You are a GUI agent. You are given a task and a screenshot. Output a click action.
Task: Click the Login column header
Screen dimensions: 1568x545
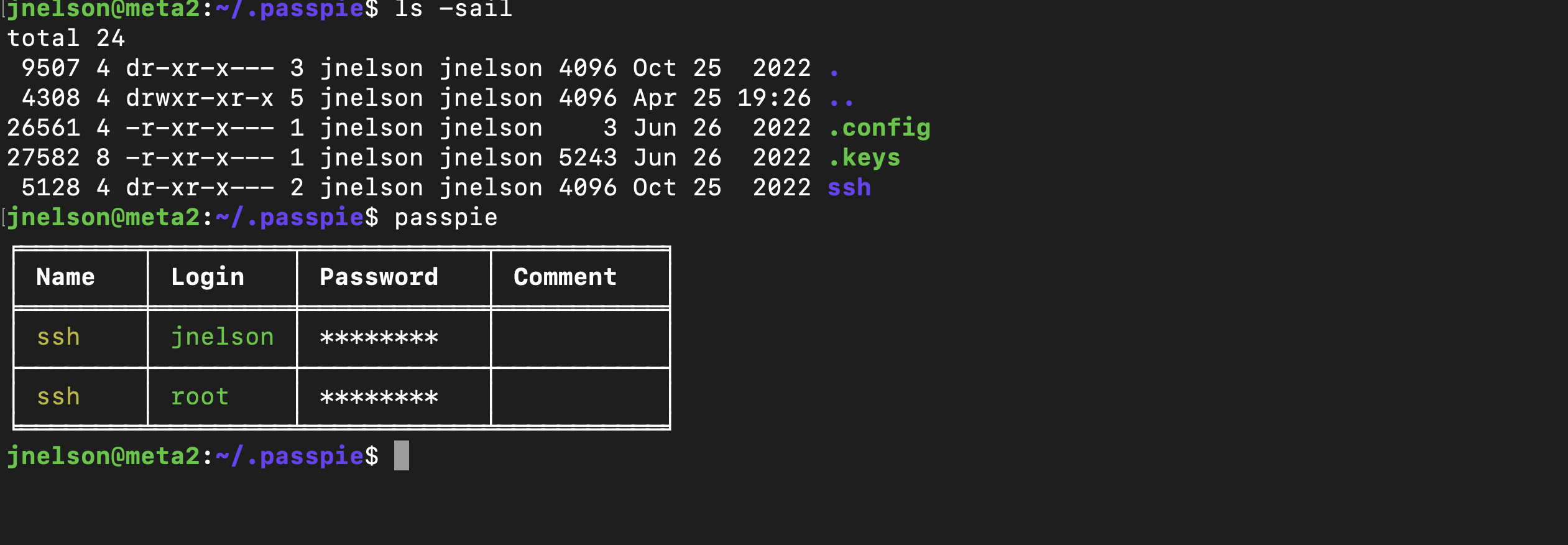[208, 277]
